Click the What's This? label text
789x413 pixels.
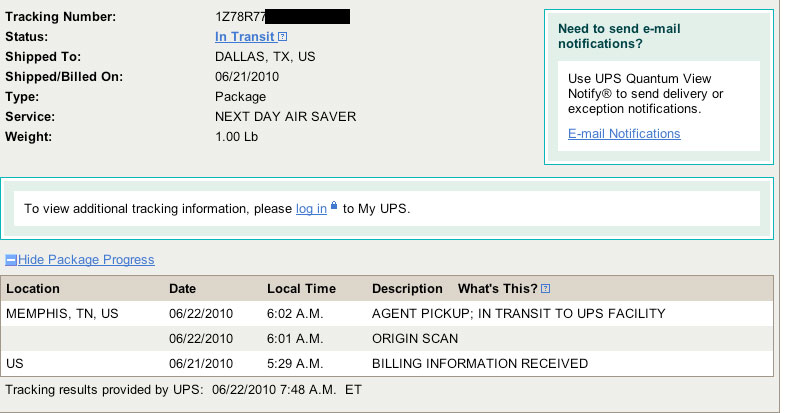click(497, 288)
